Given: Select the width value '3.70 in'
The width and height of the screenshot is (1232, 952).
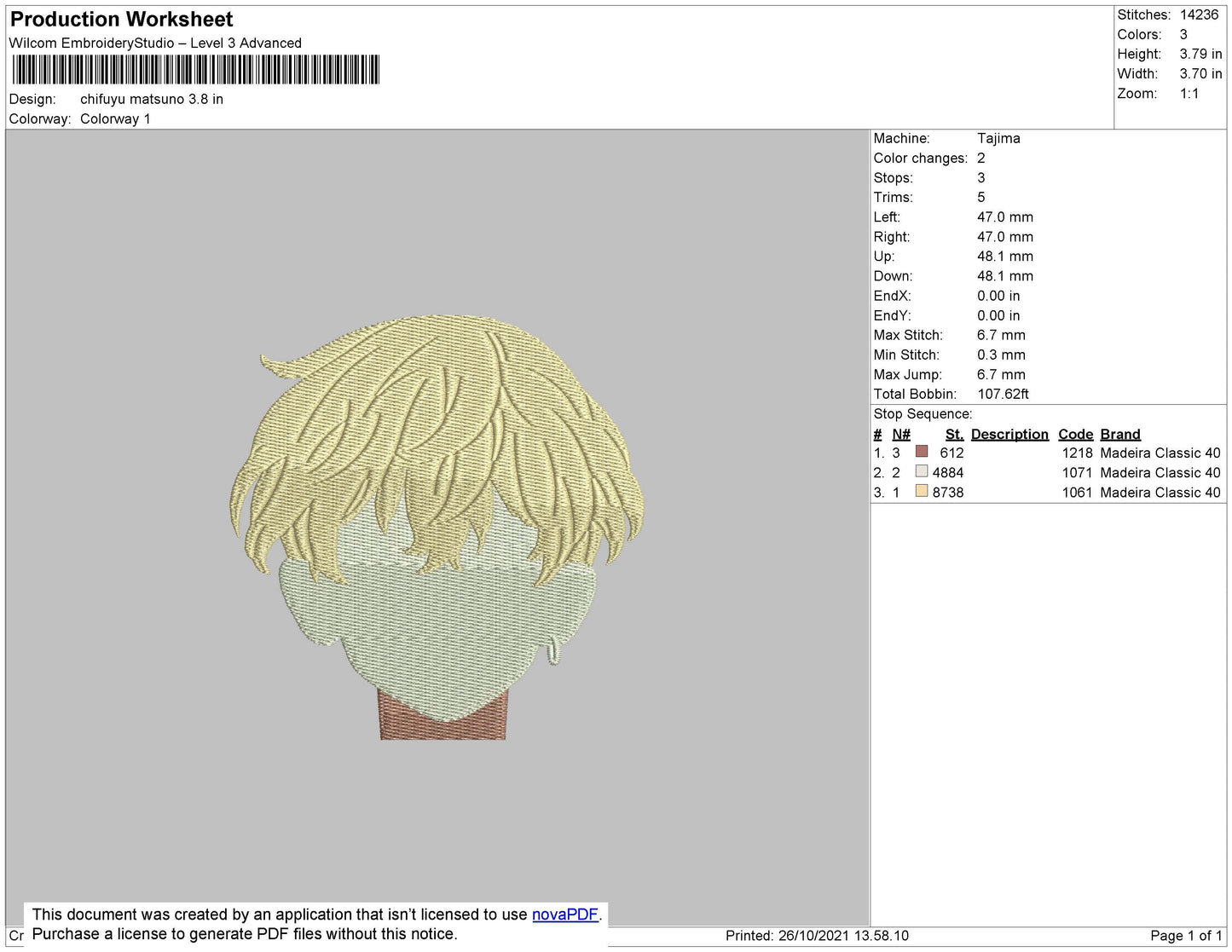Looking at the screenshot, I should [1200, 74].
